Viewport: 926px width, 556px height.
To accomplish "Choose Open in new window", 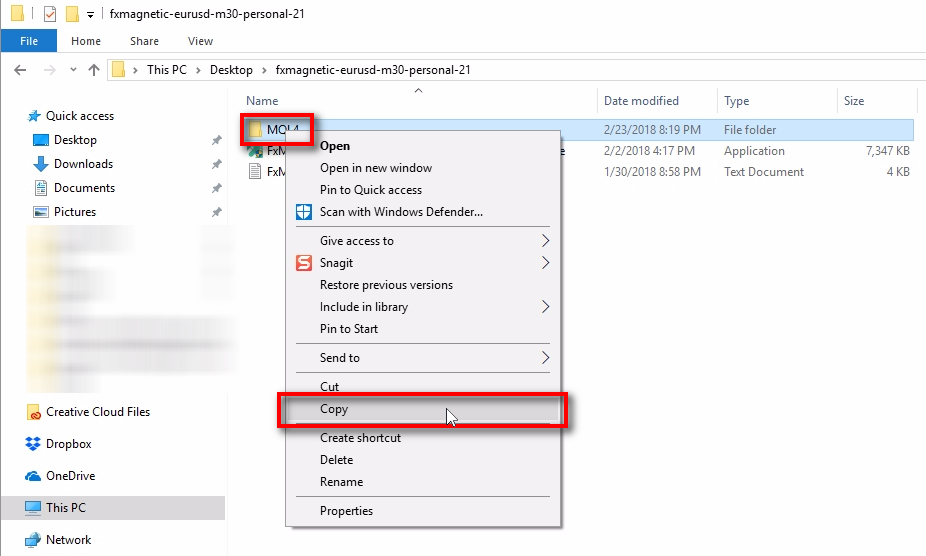I will [x=423, y=168].
